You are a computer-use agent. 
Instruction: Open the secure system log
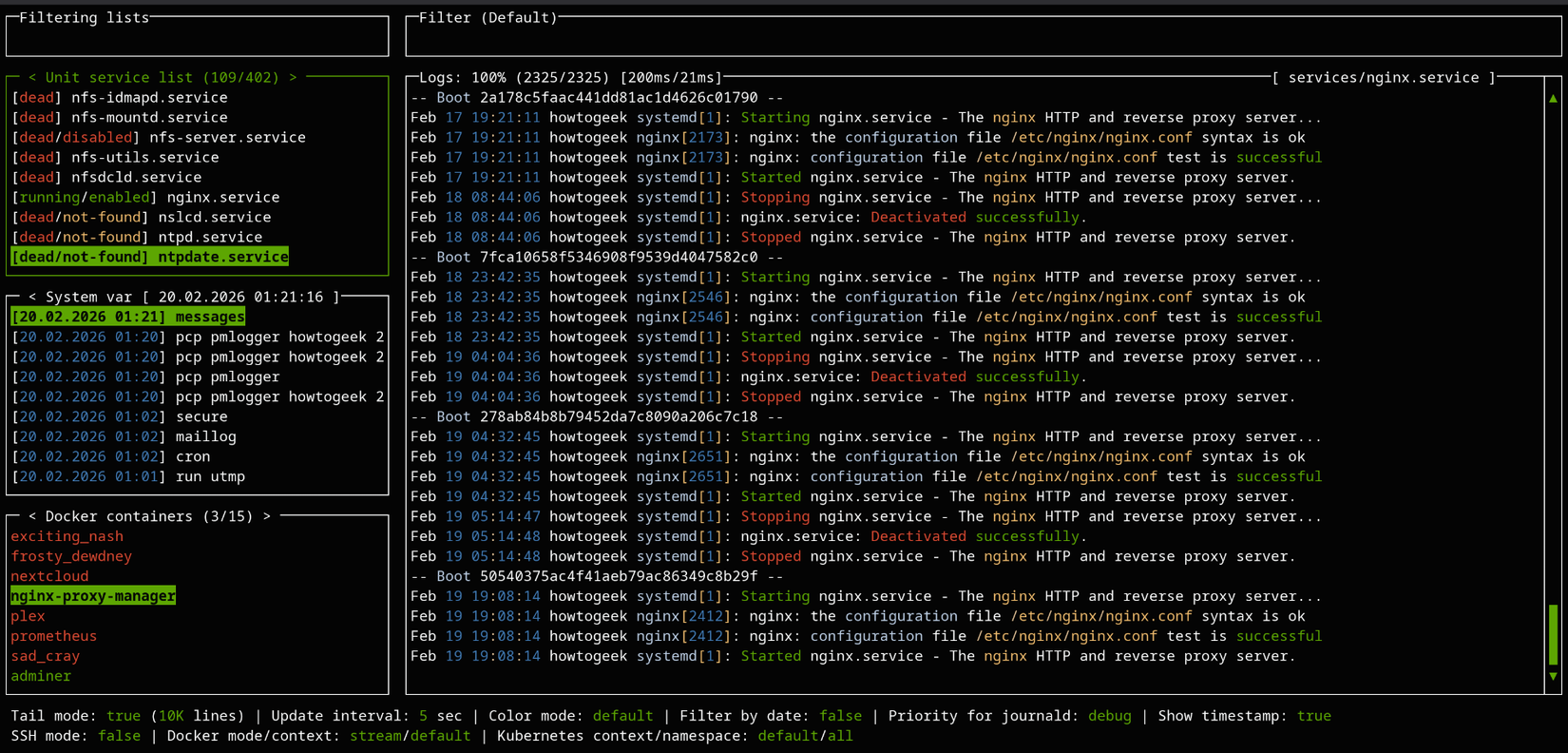[120, 417]
